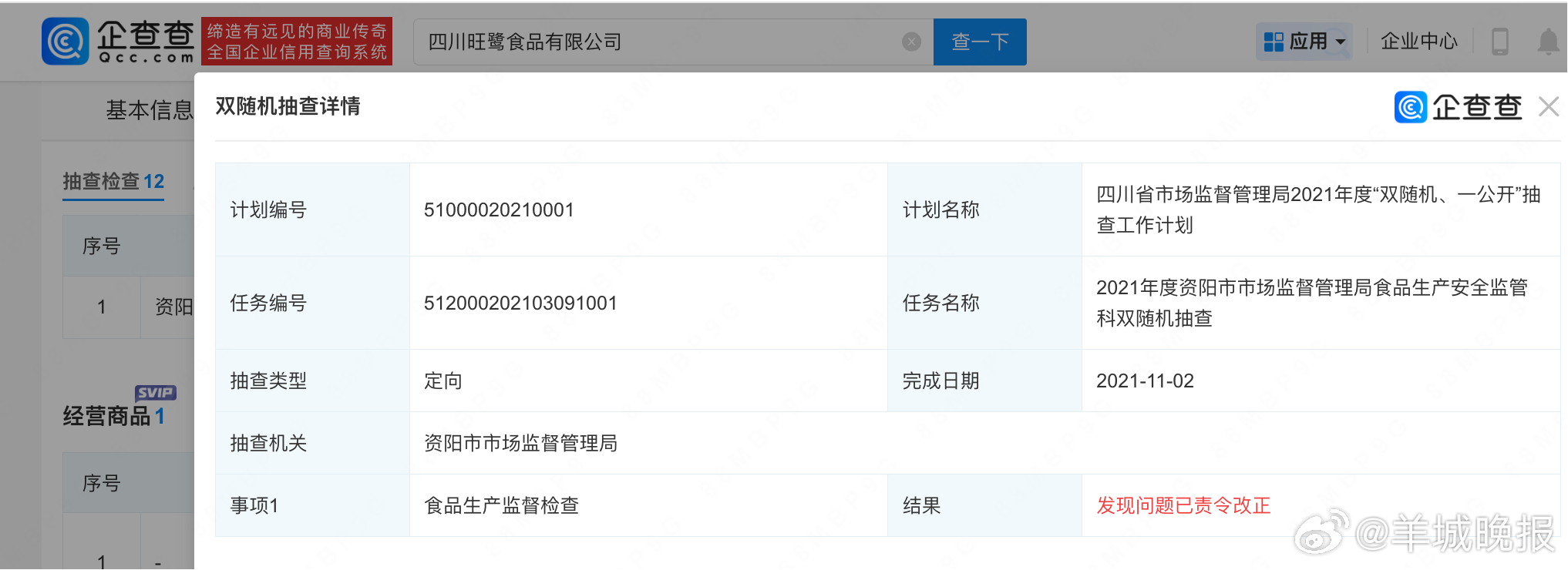Viewport: 1568px width, 570px height.
Task: Click the 序号 header in 抽查检查 table
Action: (102, 246)
